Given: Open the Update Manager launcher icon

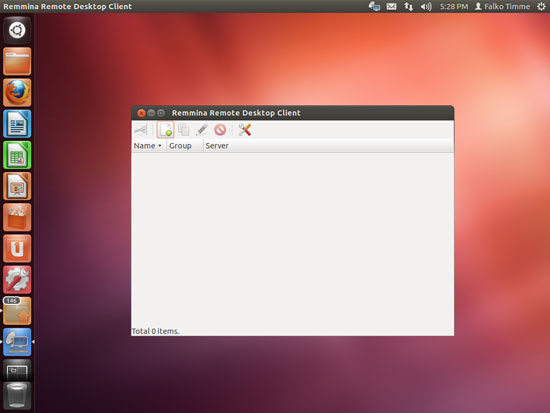Looking at the screenshot, I should 17,311.
